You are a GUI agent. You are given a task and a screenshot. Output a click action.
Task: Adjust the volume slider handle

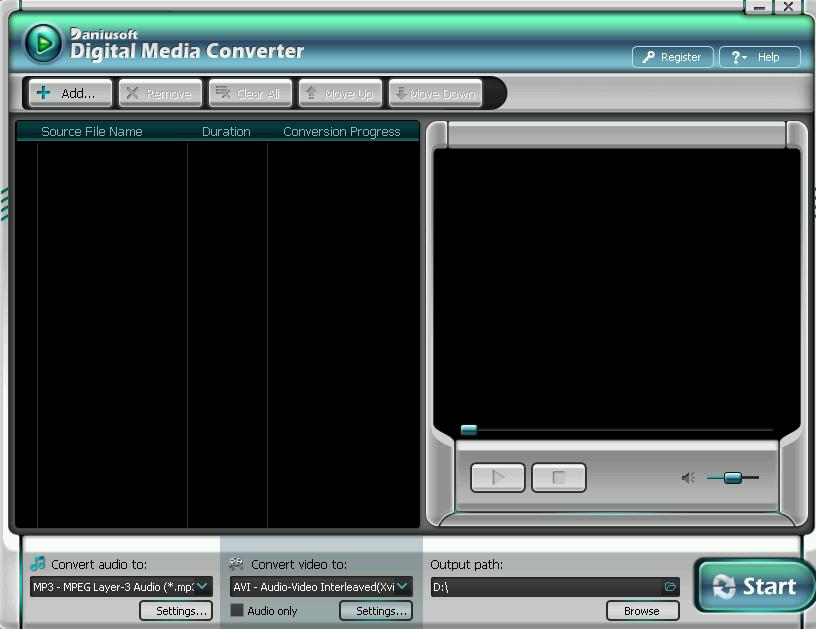[x=733, y=477]
